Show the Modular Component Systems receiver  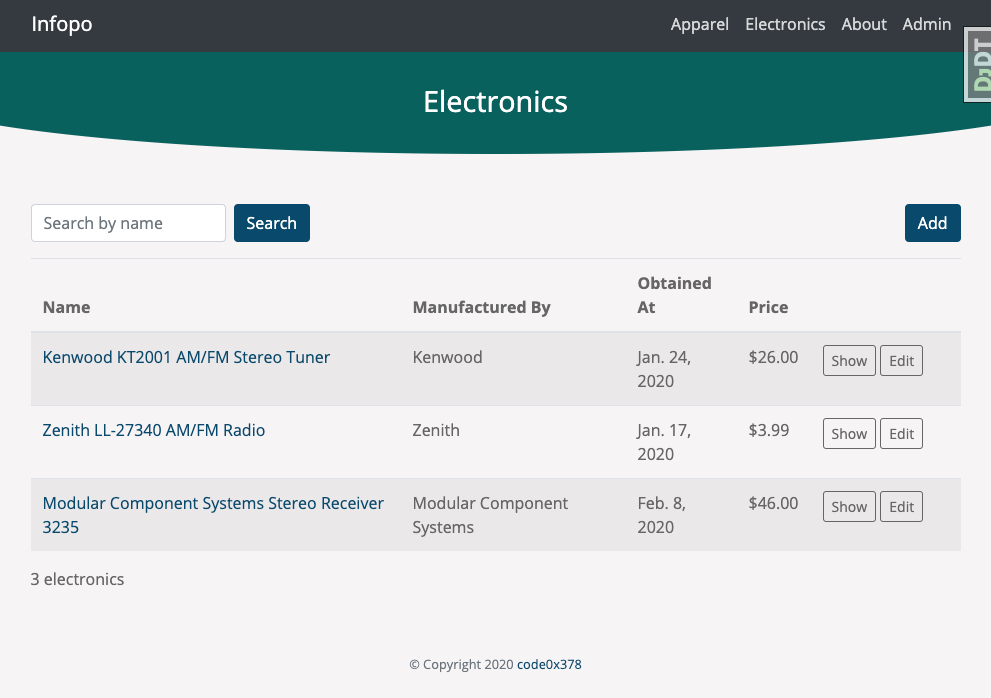tap(849, 507)
